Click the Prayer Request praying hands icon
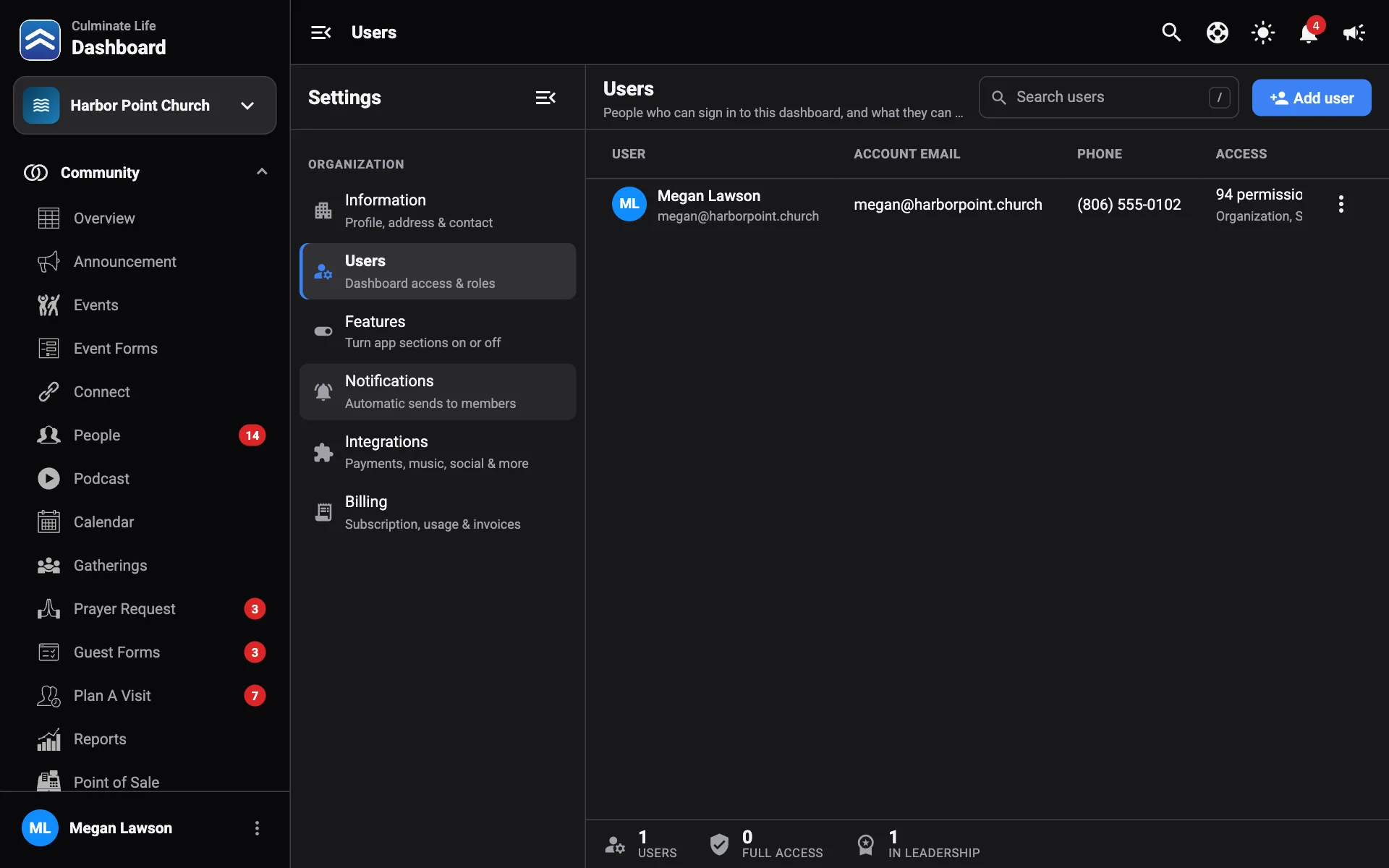This screenshot has width=1389, height=868. click(48, 609)
